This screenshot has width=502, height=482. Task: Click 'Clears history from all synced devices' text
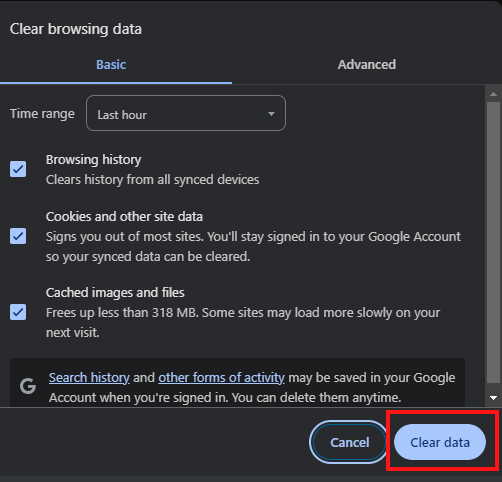click(153, 180)
